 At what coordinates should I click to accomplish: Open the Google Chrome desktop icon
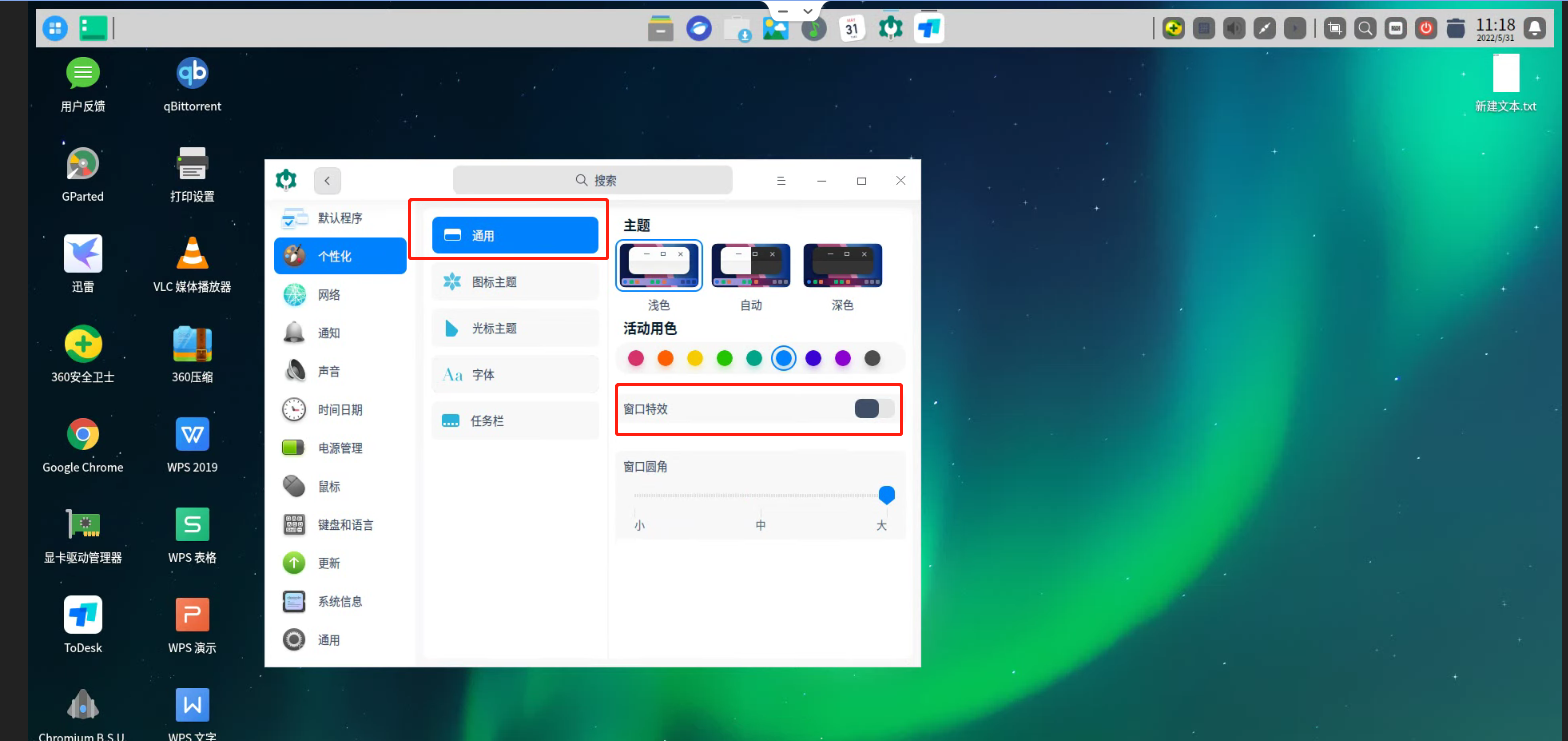click(x=83, y=445)
